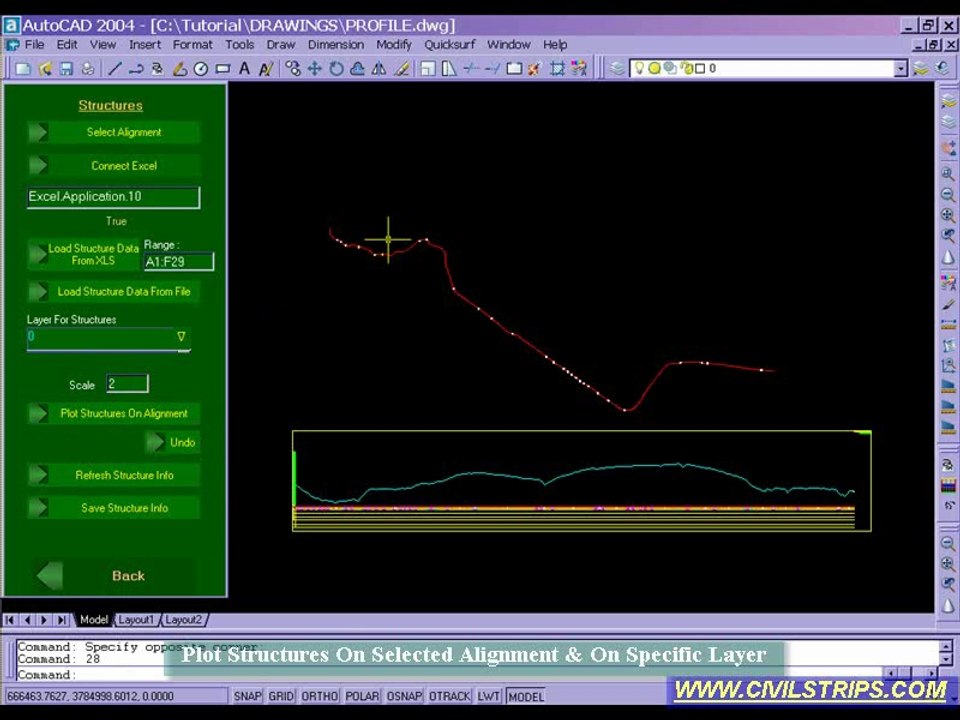Click the Save diskette toolbar icon
The height and width of the screenshot is (720, 960).
click(66, 69)
